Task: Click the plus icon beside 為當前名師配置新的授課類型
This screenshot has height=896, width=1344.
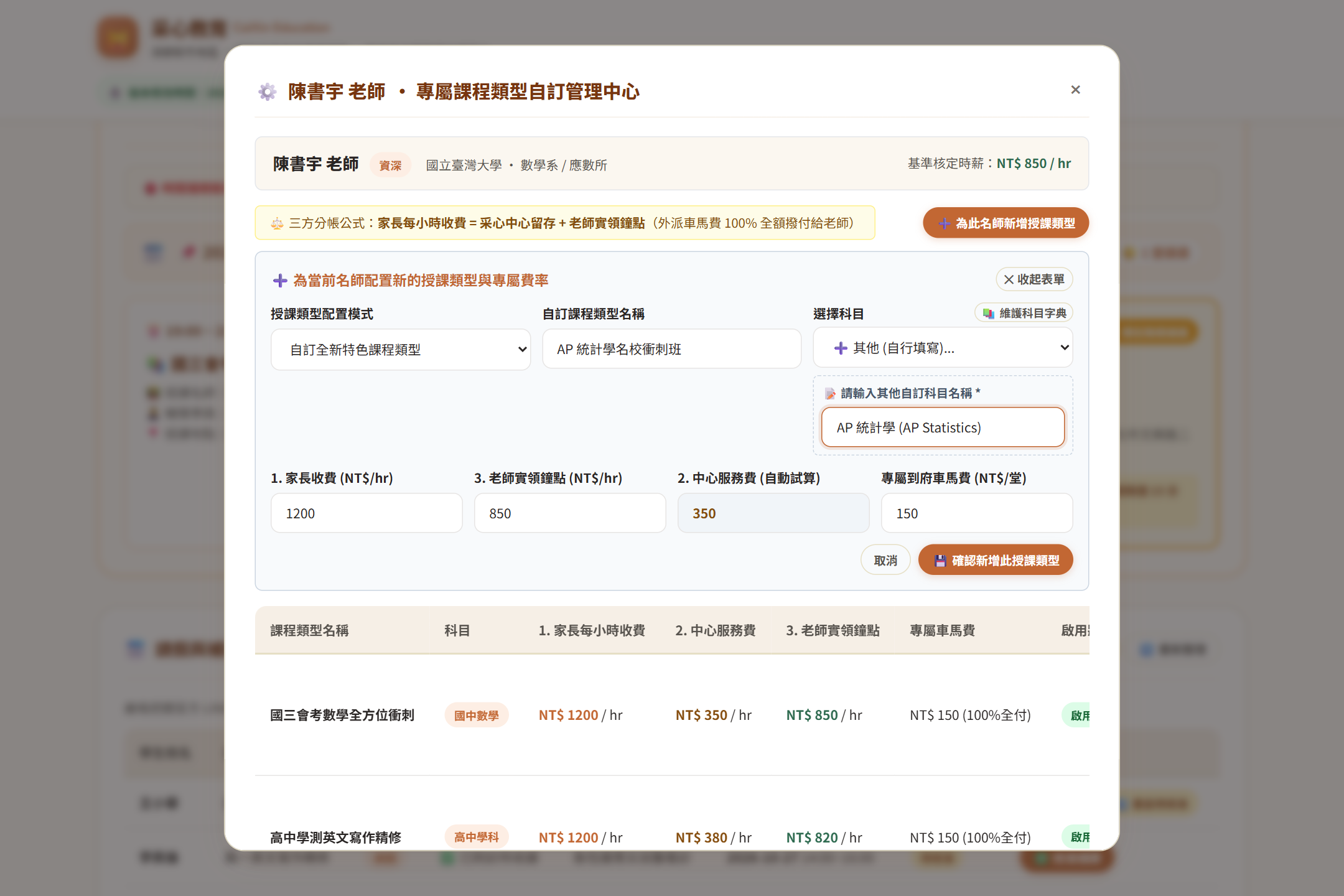Action: [x=280, y=281]
